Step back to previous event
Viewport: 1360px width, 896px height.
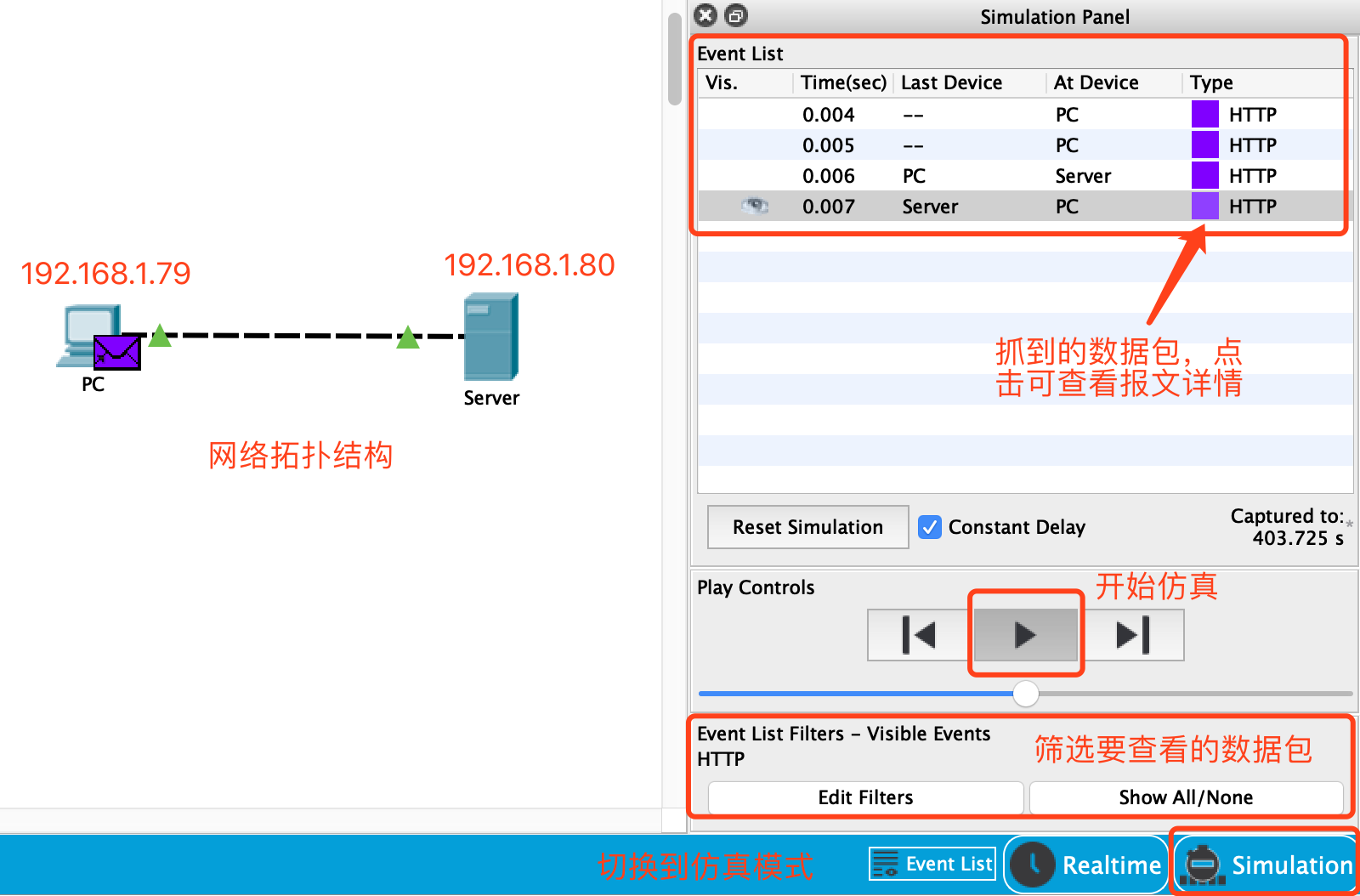[x=919, y=635]
